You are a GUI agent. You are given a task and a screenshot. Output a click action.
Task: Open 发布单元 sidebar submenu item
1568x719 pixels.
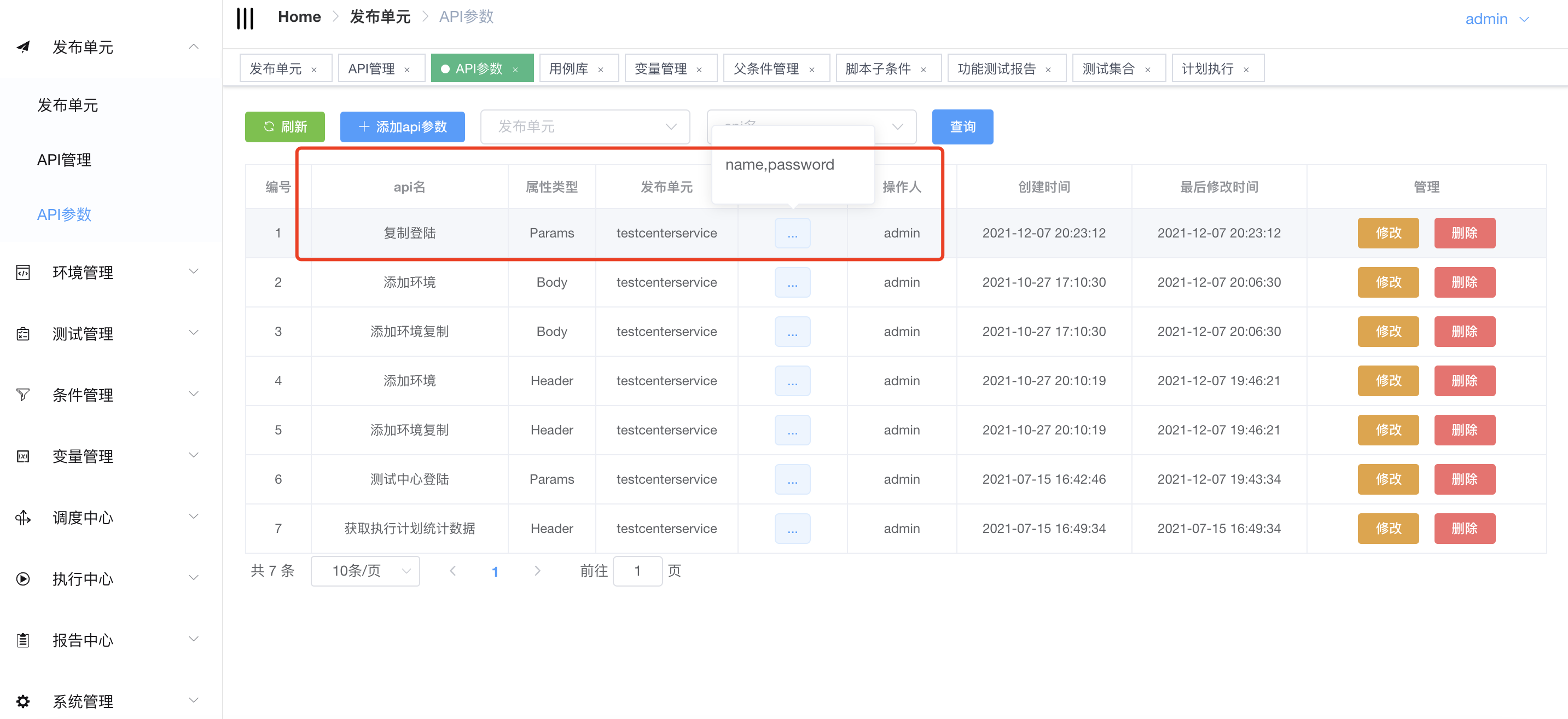[x=67, y=105]
